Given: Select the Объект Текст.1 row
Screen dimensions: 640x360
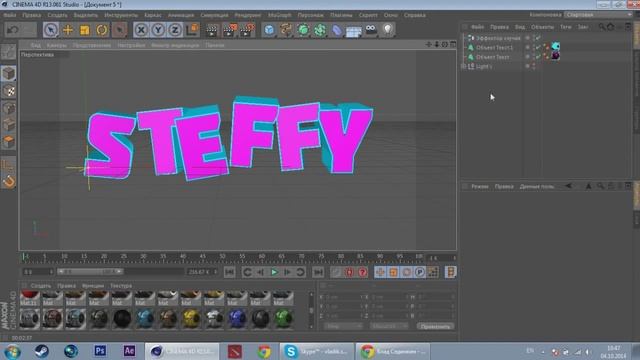Looking at the screenshot, I should tap(495, 47).
